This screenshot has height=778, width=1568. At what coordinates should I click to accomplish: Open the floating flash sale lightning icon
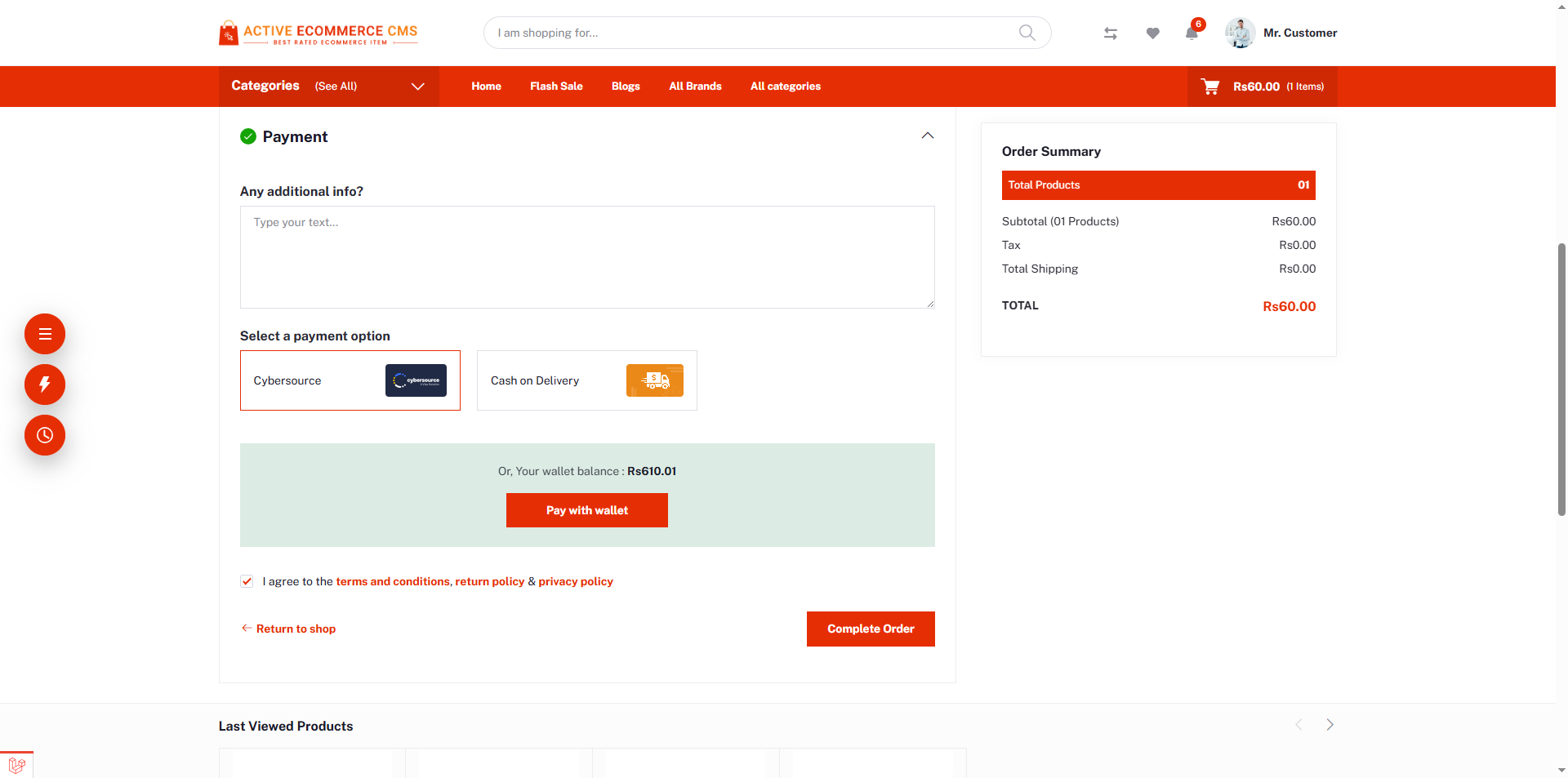coord(44,385)
